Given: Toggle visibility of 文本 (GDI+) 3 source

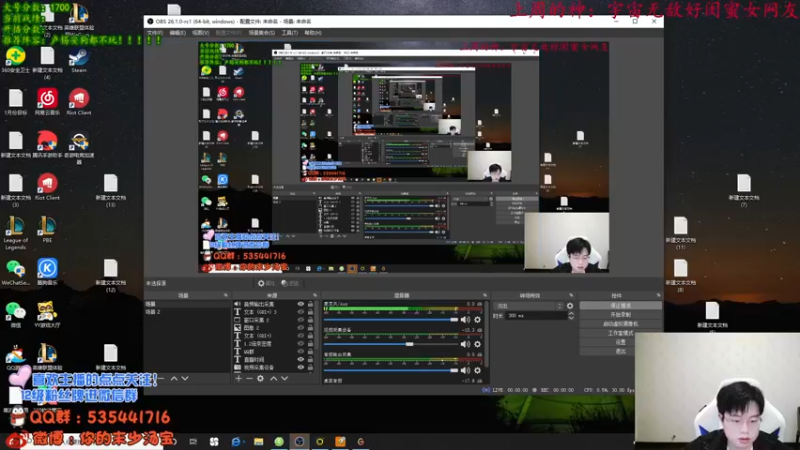Looking at the screenshot, I should pos(301,312).
